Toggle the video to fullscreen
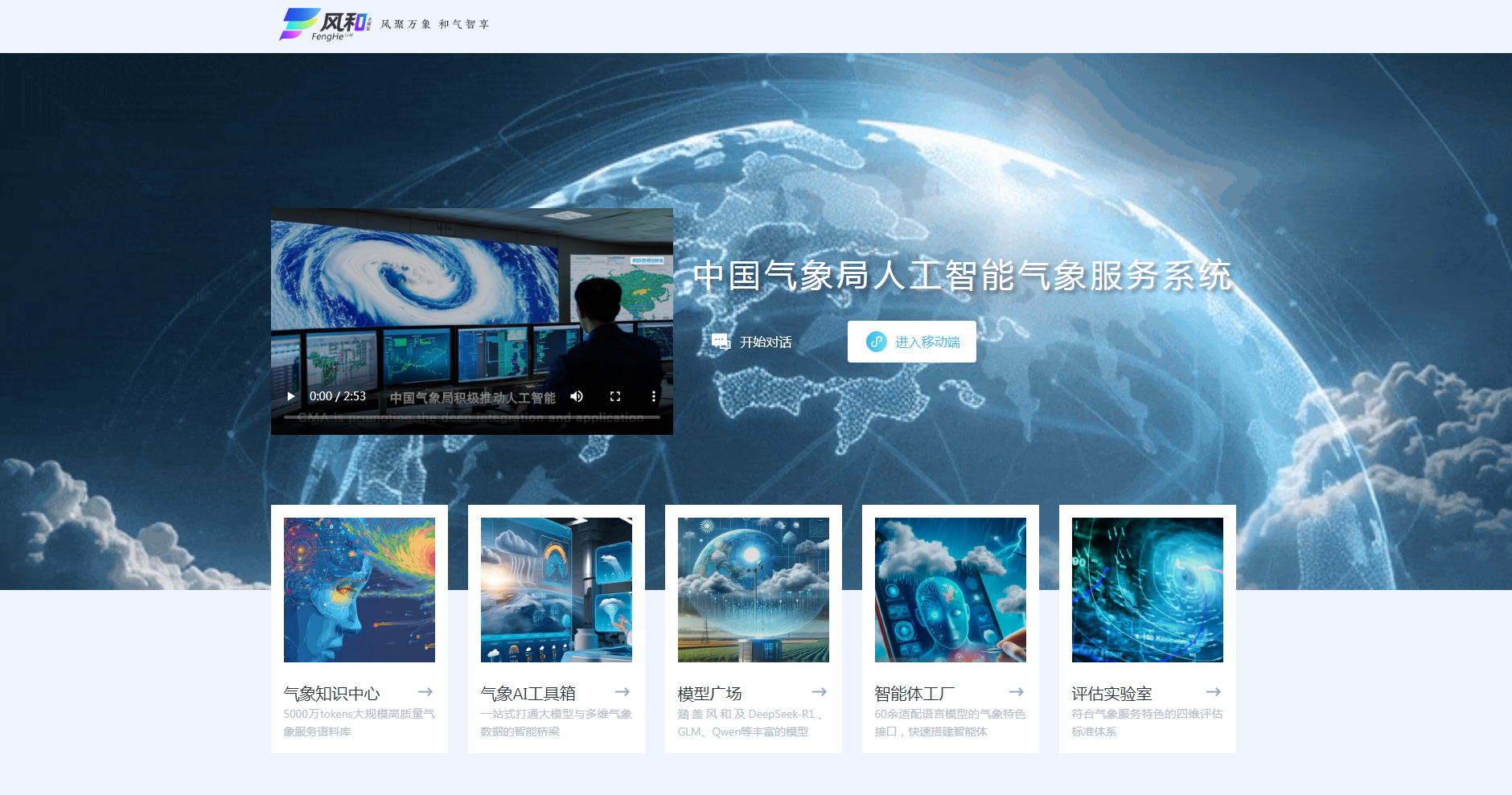The image size is (1512, 795). pos(615,396)
